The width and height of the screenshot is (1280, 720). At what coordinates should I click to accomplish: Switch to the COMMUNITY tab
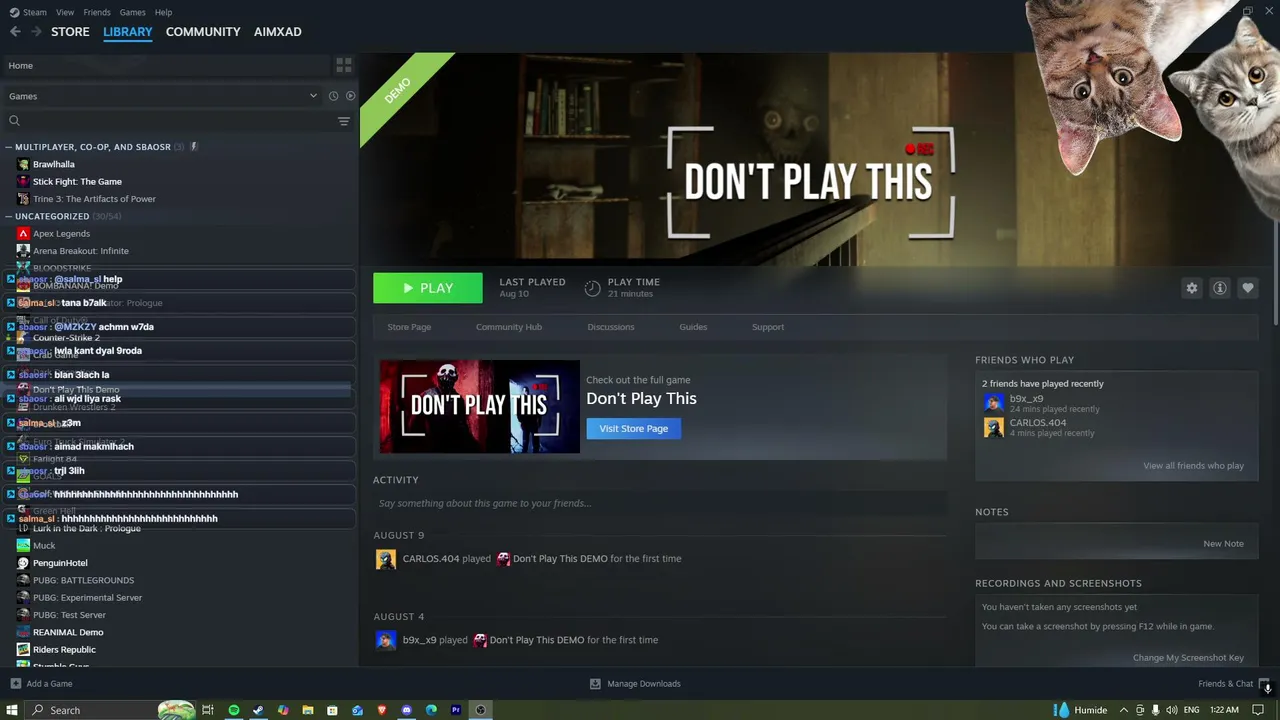[x=203, y=32]
